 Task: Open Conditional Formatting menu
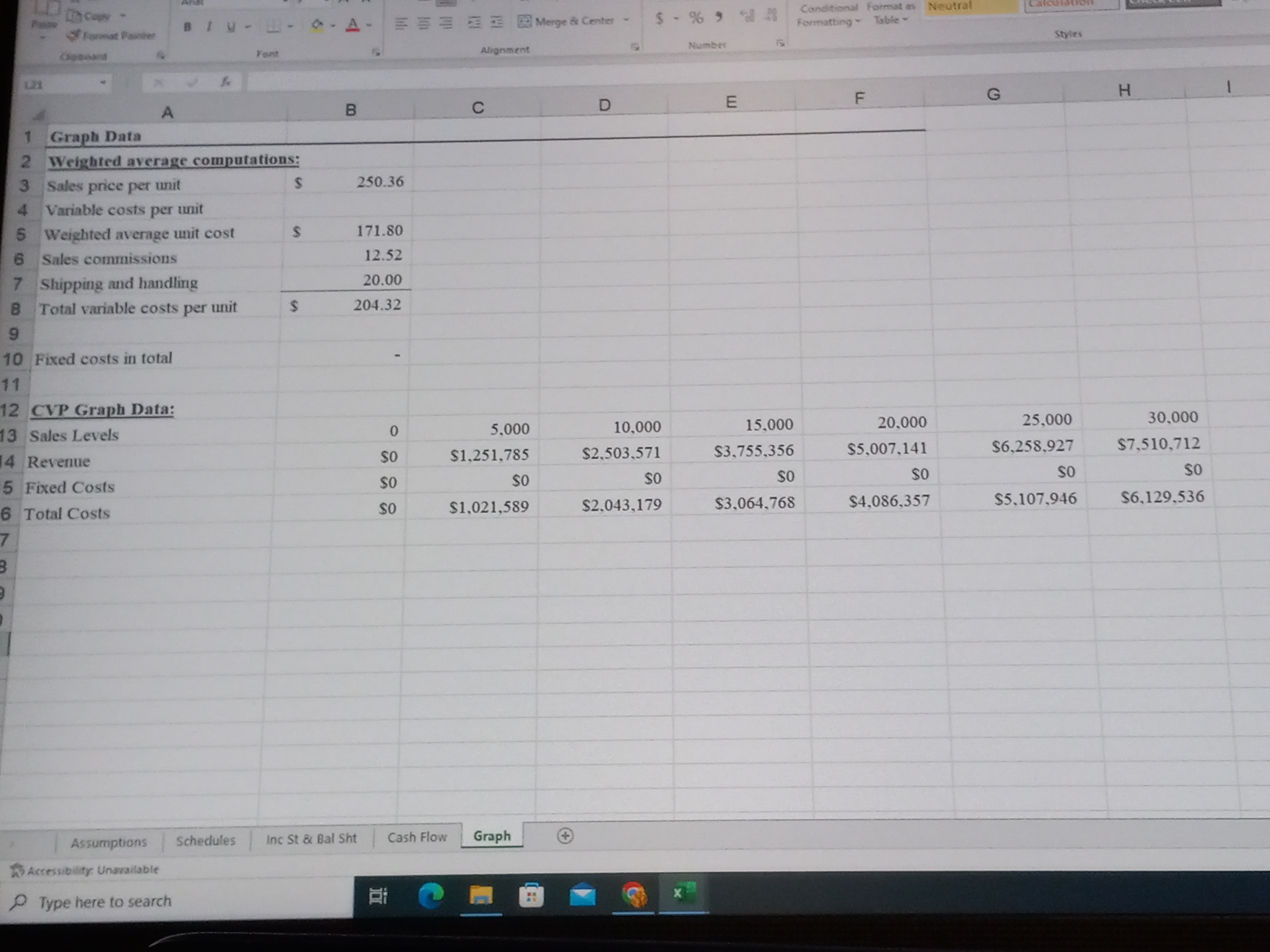(829, 15)
